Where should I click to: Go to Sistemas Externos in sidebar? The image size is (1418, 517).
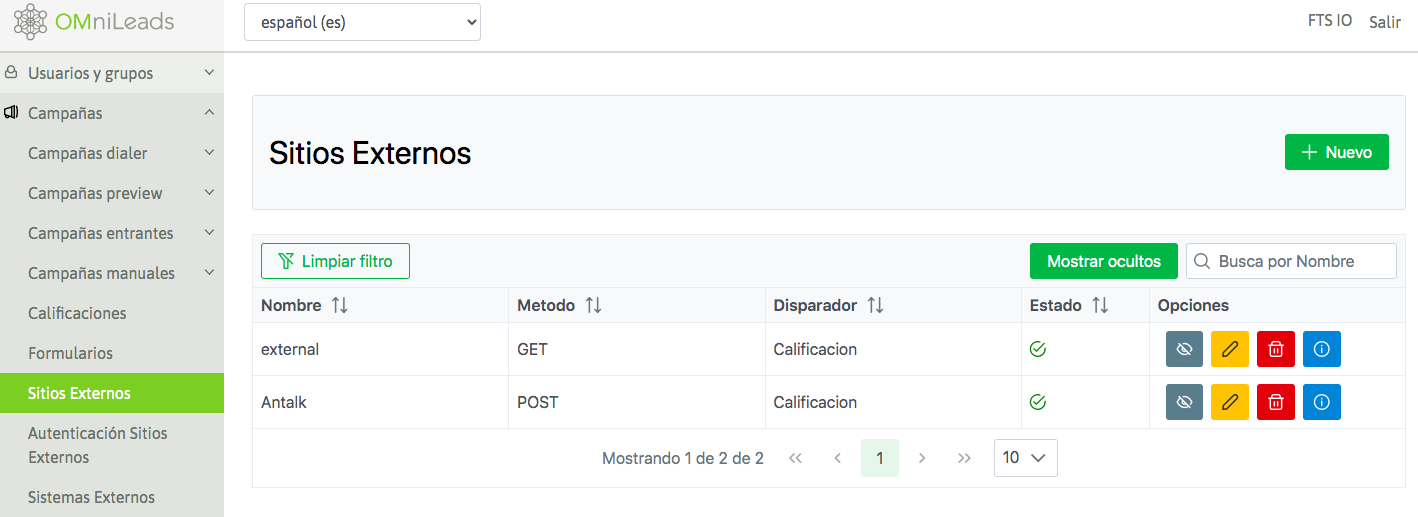point(91,497)
